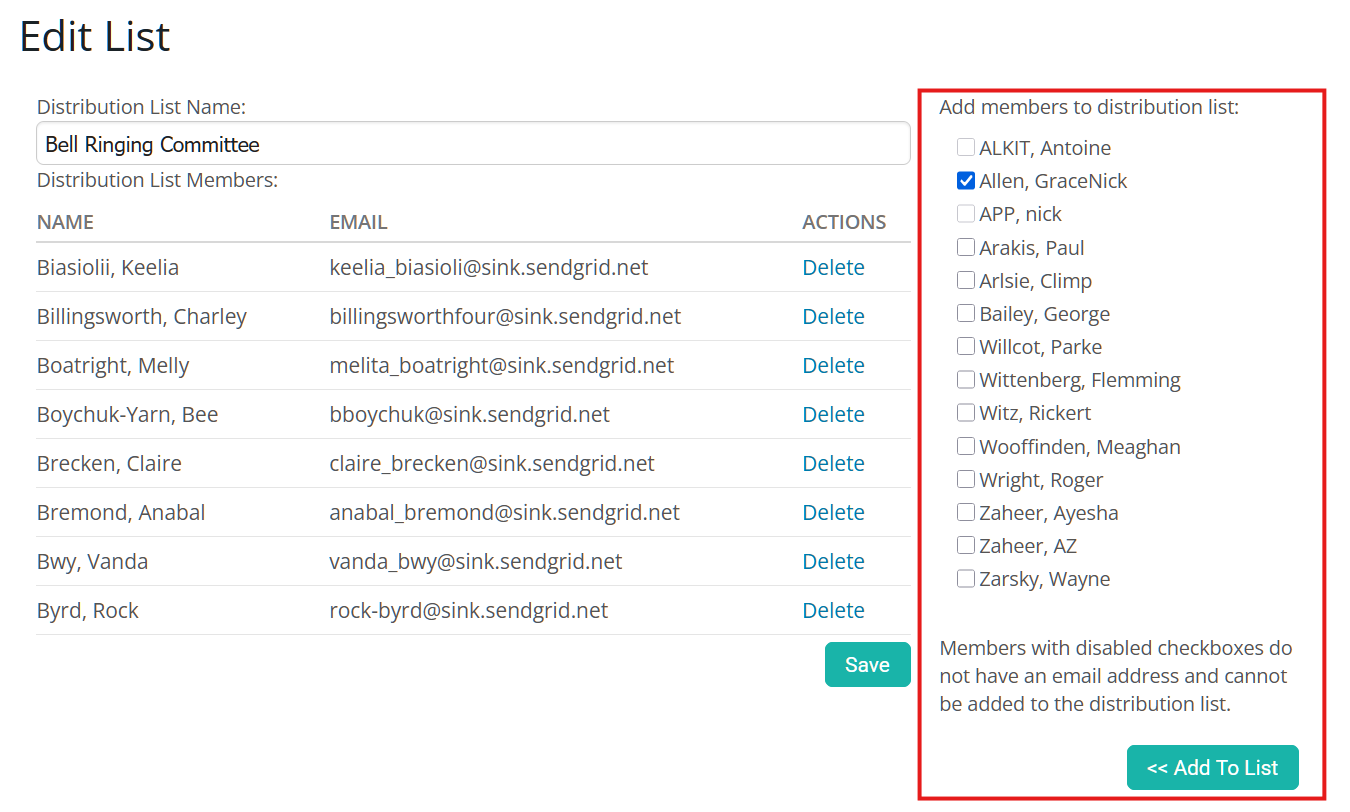1350x812 pixels.
Task: Click the Save button
Action: (x=867, y=665)
